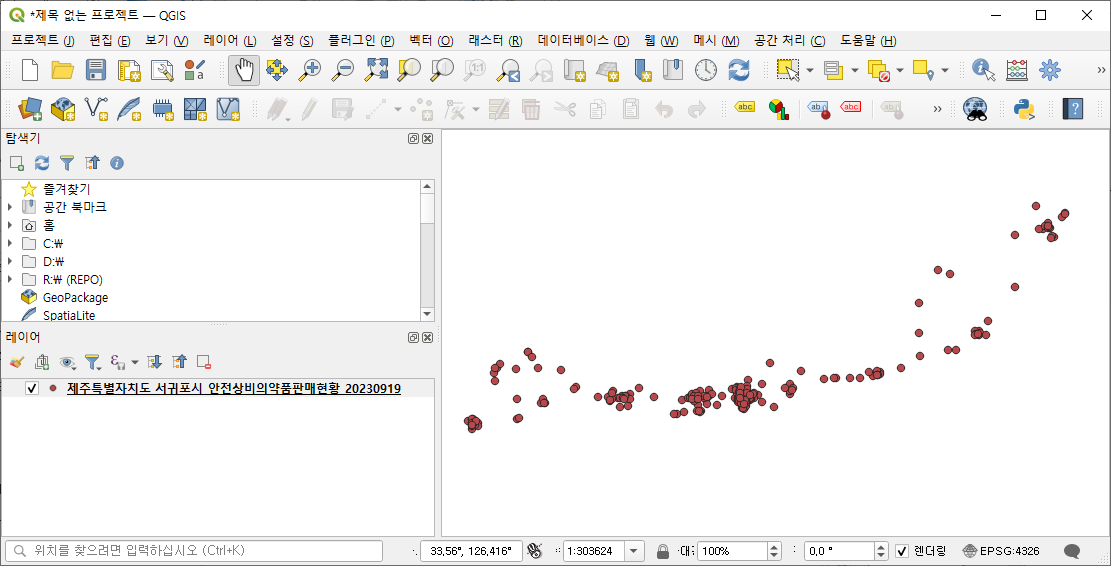Save the project with floppy disk icon
The height and width of the screenshot is (566, 1111).
96,70
